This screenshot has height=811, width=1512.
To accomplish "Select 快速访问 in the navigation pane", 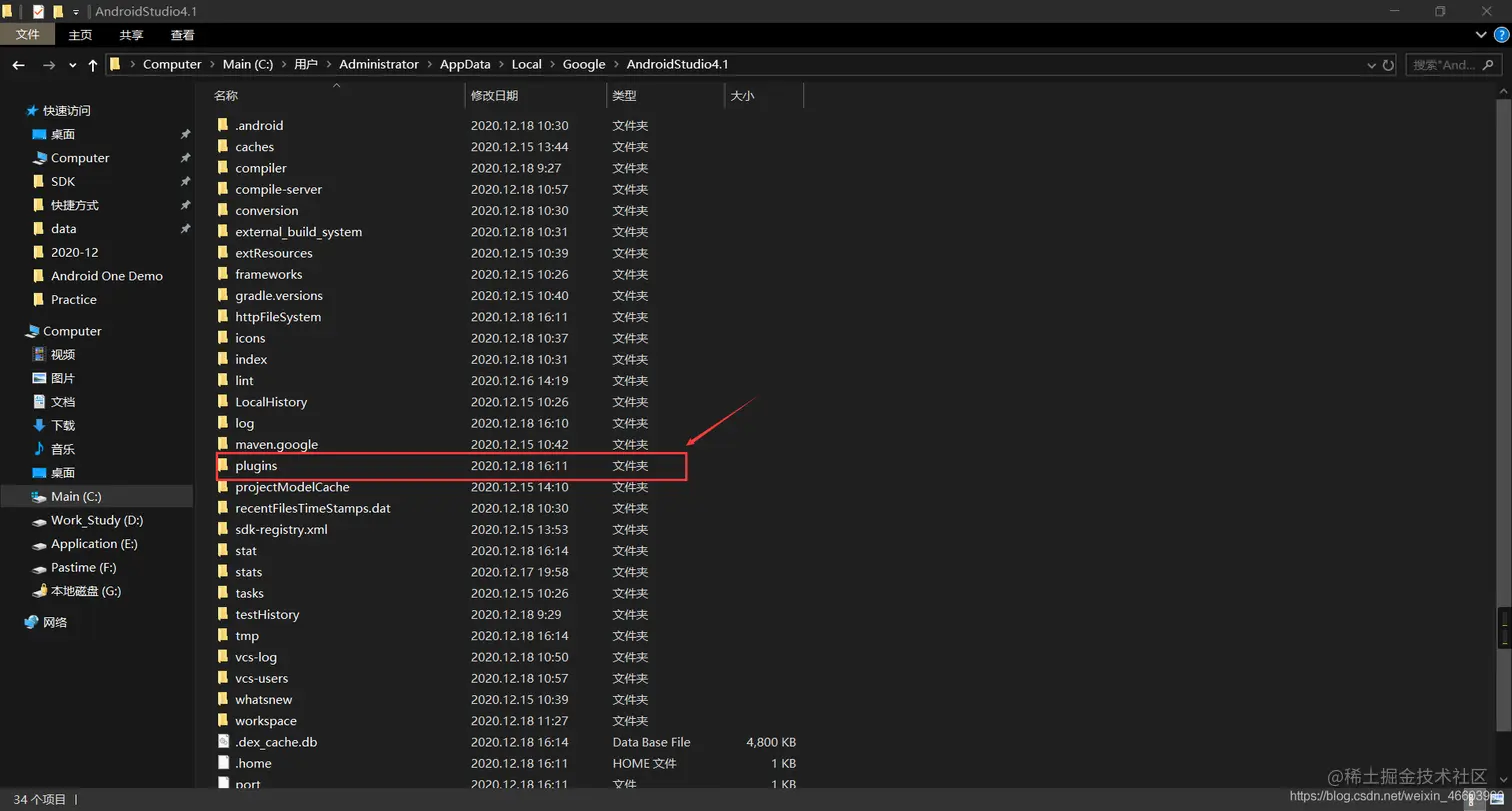I will (x=66, y=111).
